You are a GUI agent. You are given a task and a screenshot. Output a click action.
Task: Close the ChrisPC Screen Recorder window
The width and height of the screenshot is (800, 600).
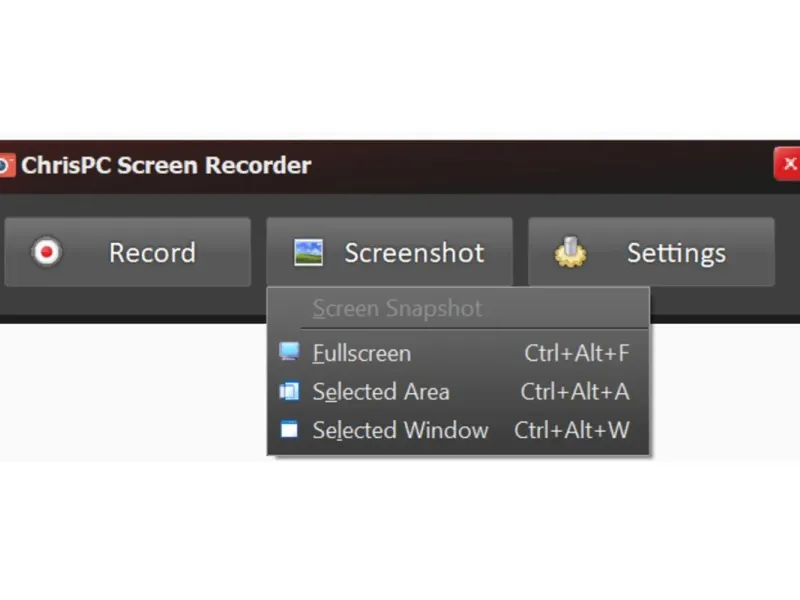point(789,164)
